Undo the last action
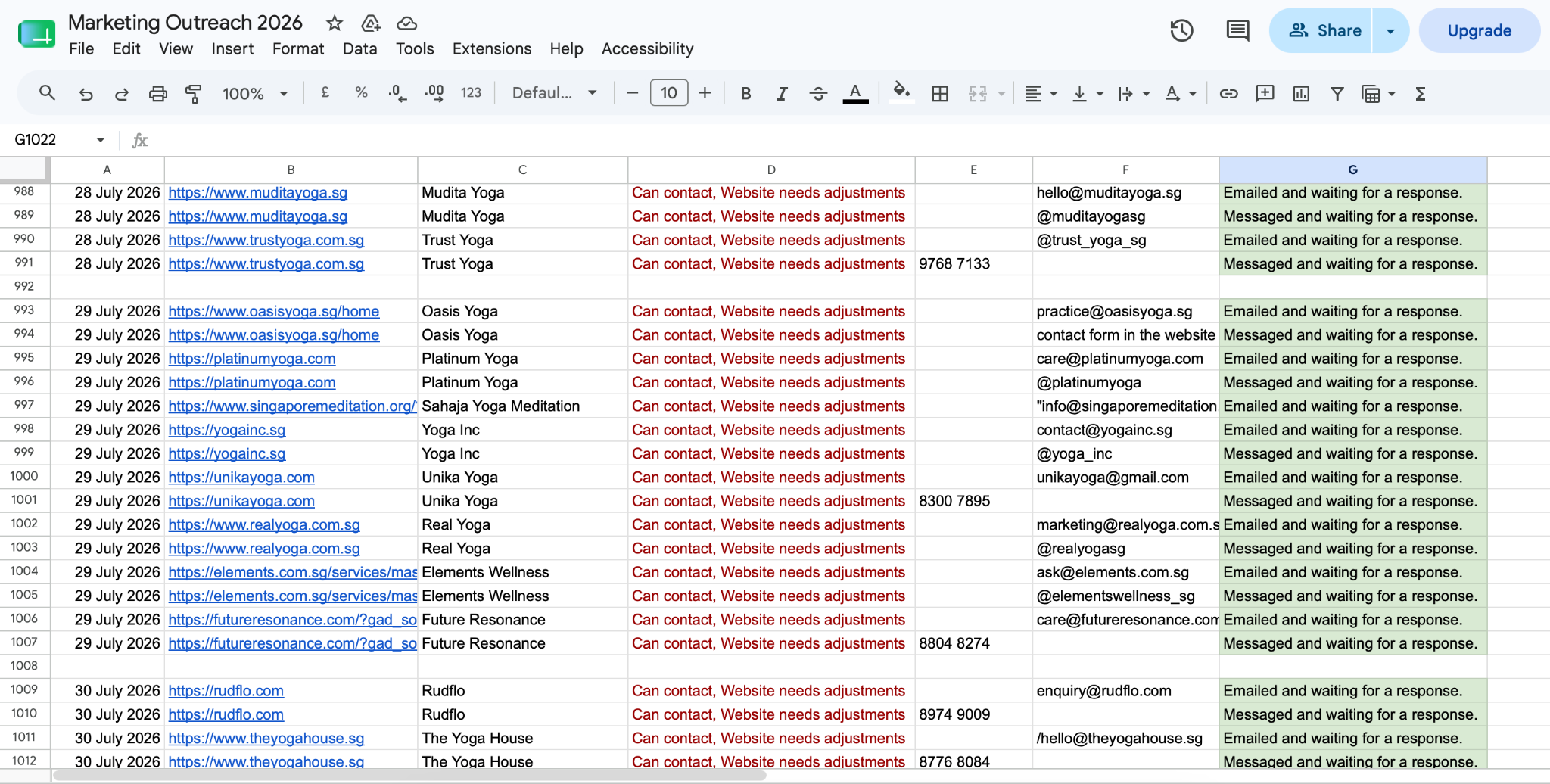Viewport: 1550px width, 784px height. [x=86, y=94]
